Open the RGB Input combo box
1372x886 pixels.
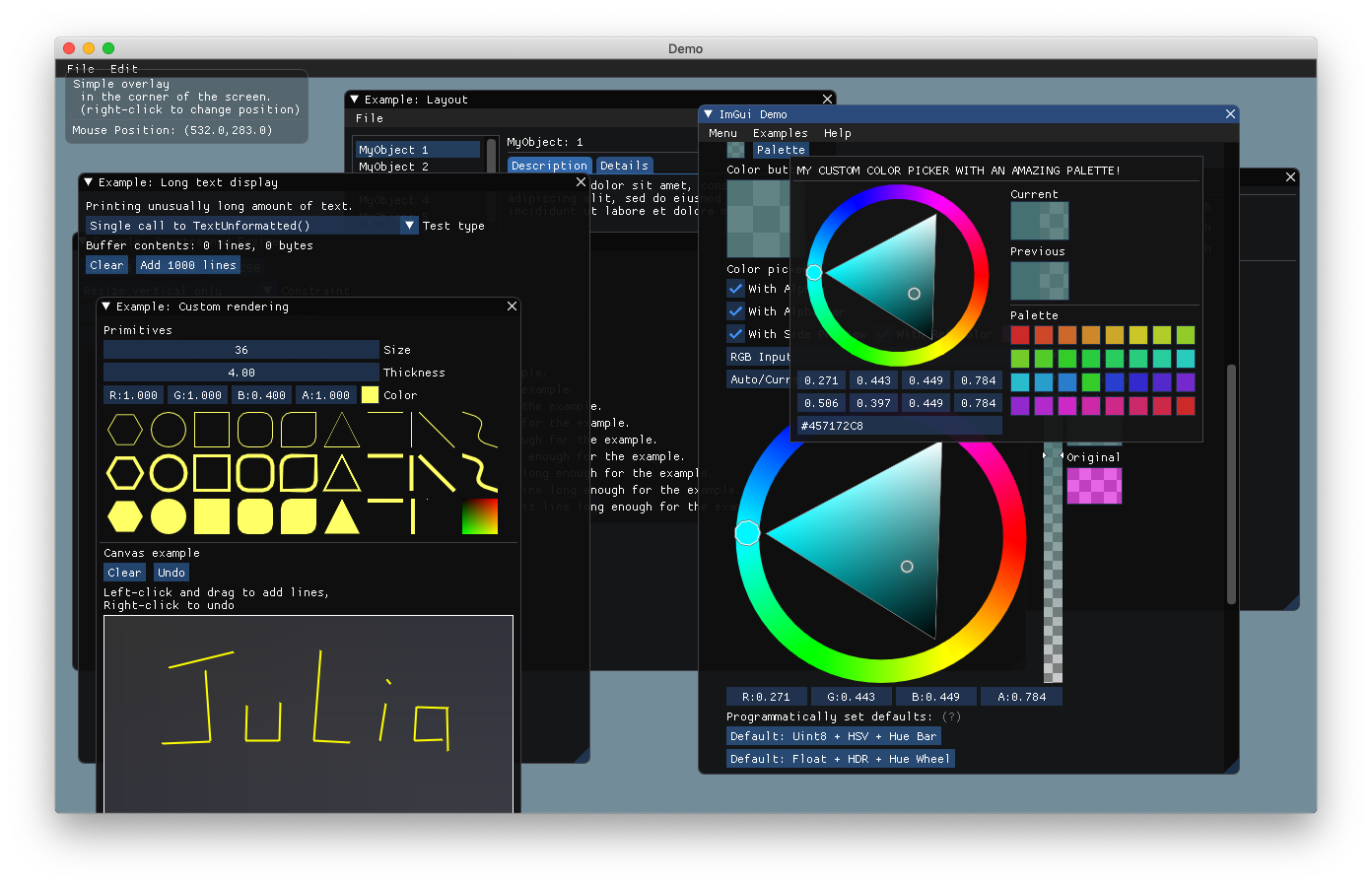click(x=759, y=357)
